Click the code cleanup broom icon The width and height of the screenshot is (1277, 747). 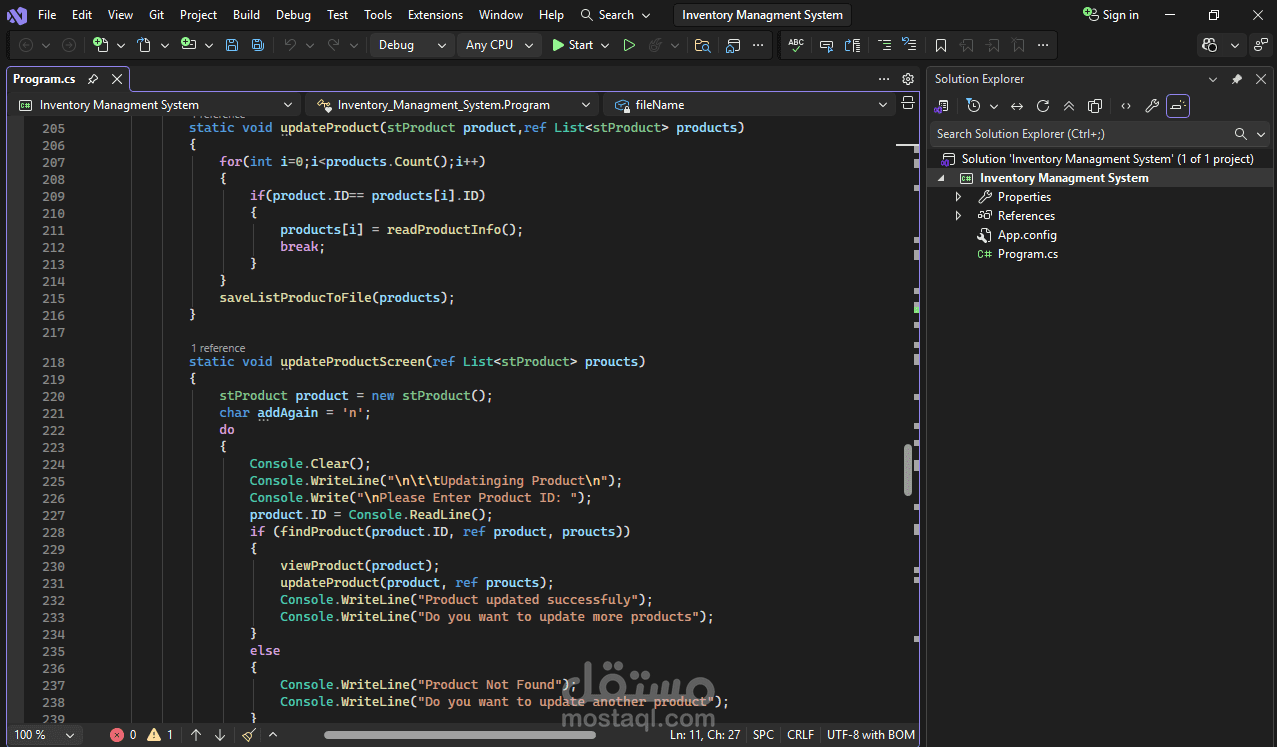249,735
